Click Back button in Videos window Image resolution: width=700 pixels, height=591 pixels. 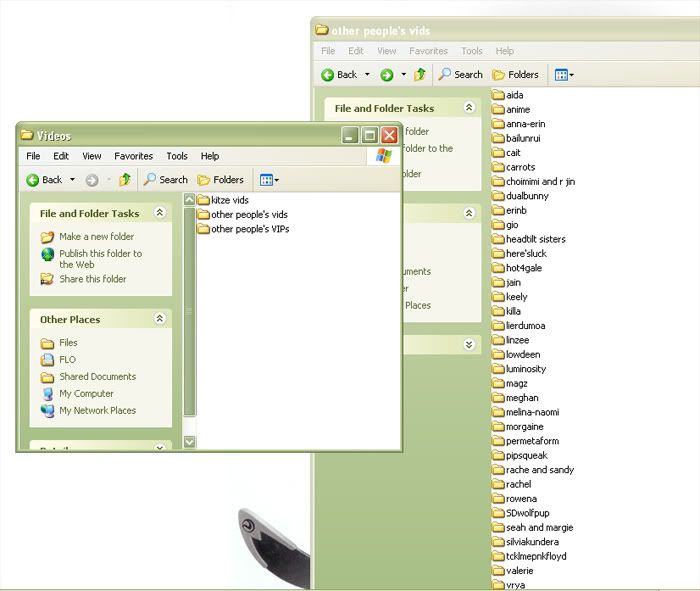tap(44, 180)
